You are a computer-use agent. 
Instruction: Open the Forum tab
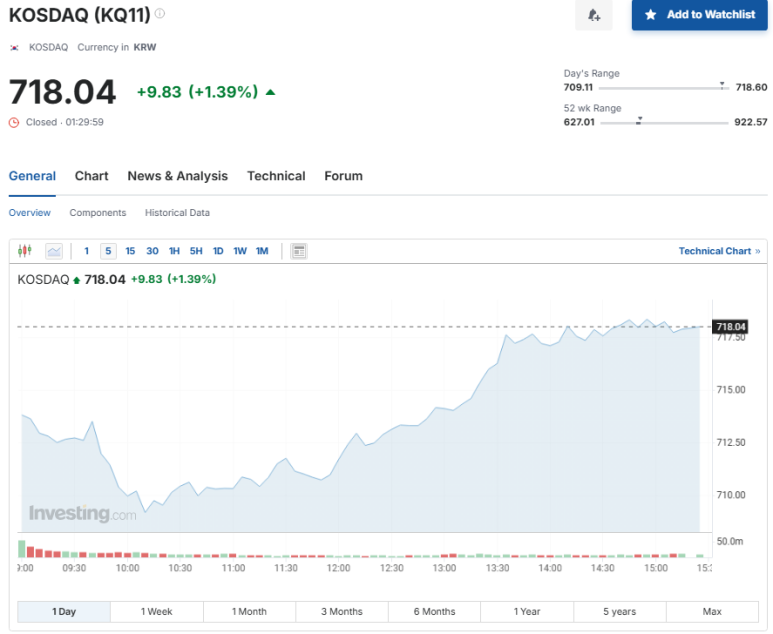pos(343,176)
